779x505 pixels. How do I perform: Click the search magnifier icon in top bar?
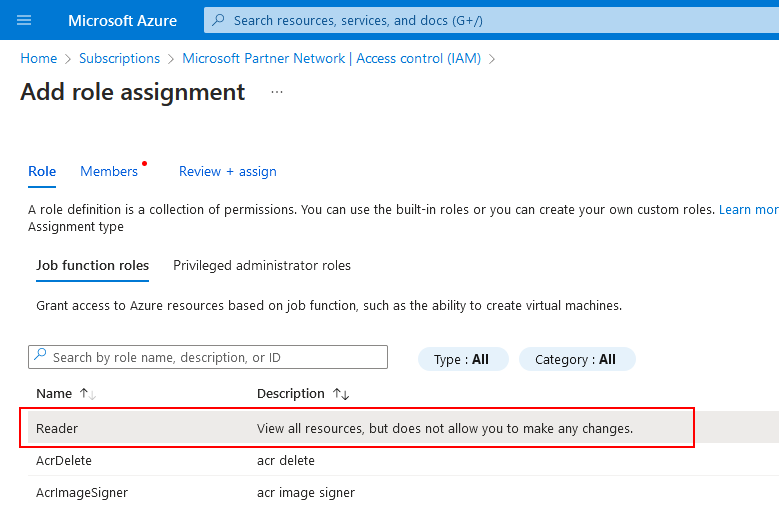218,20
